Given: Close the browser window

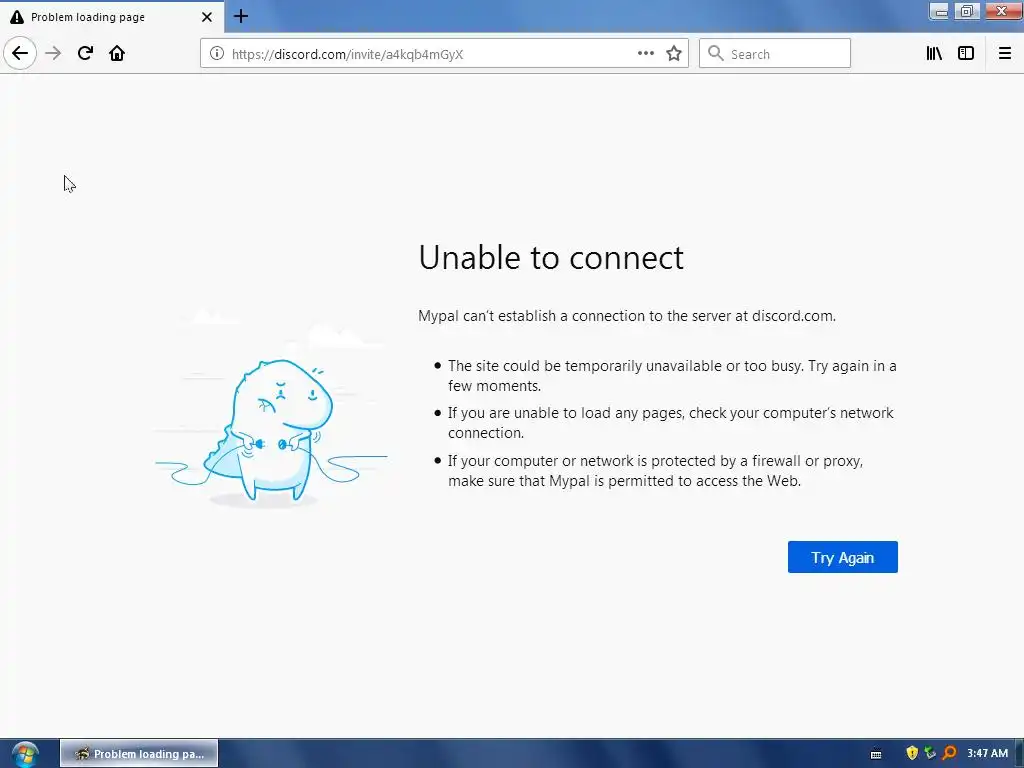Looking at the screenshot, I should [x=1002, y=11].
